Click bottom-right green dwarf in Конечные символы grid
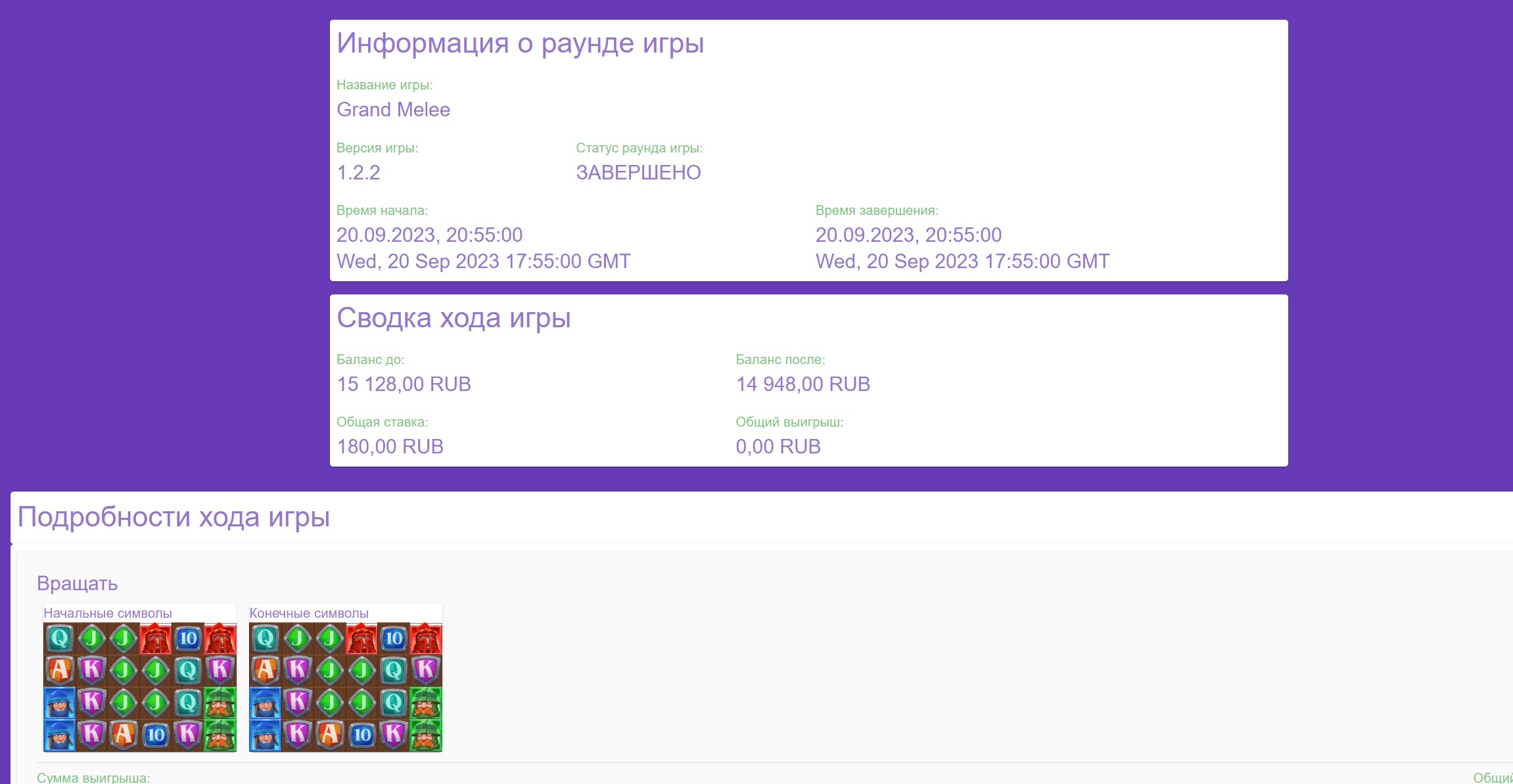Screen dimensions: 1513x784 (426, 735)
